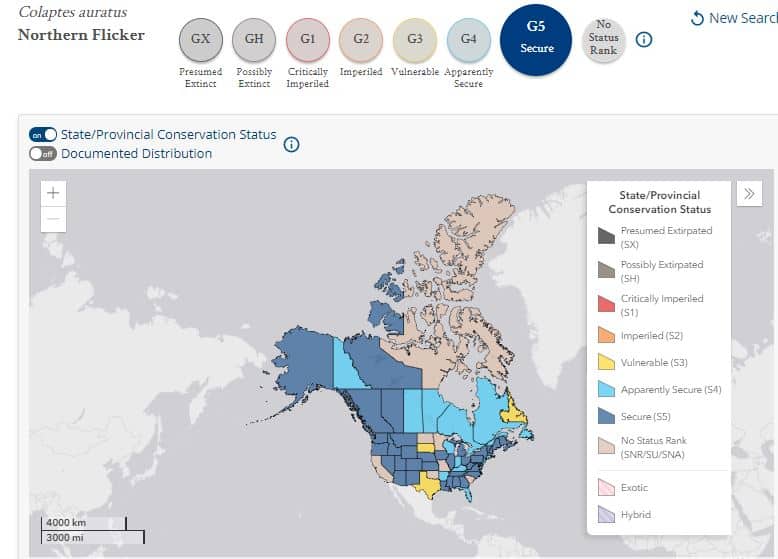Click the Exotic pink legend swatch

[x=606, y=488]
